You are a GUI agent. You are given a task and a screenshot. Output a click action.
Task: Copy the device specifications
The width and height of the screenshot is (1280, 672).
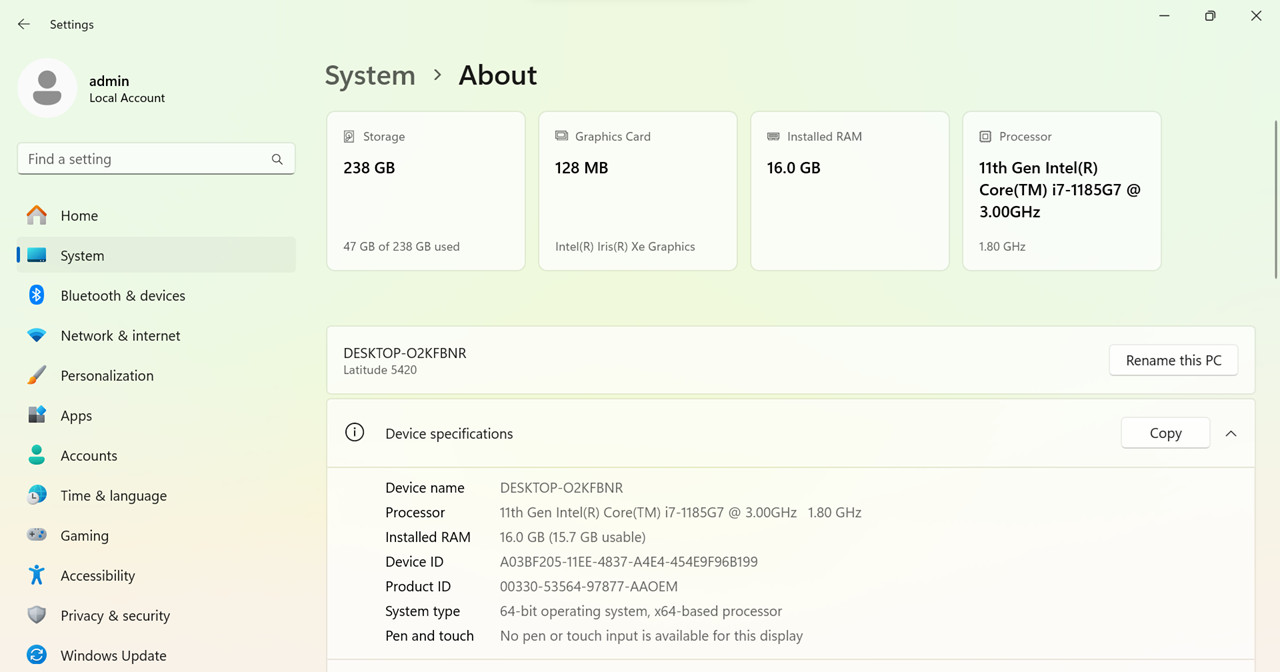[x=1166, y=433]
